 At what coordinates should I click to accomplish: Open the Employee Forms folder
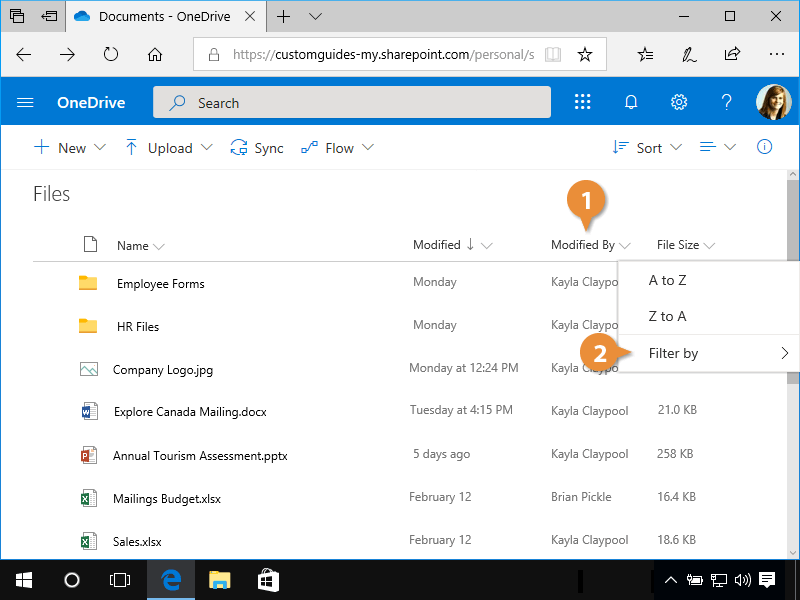click(x=161, y=284)
